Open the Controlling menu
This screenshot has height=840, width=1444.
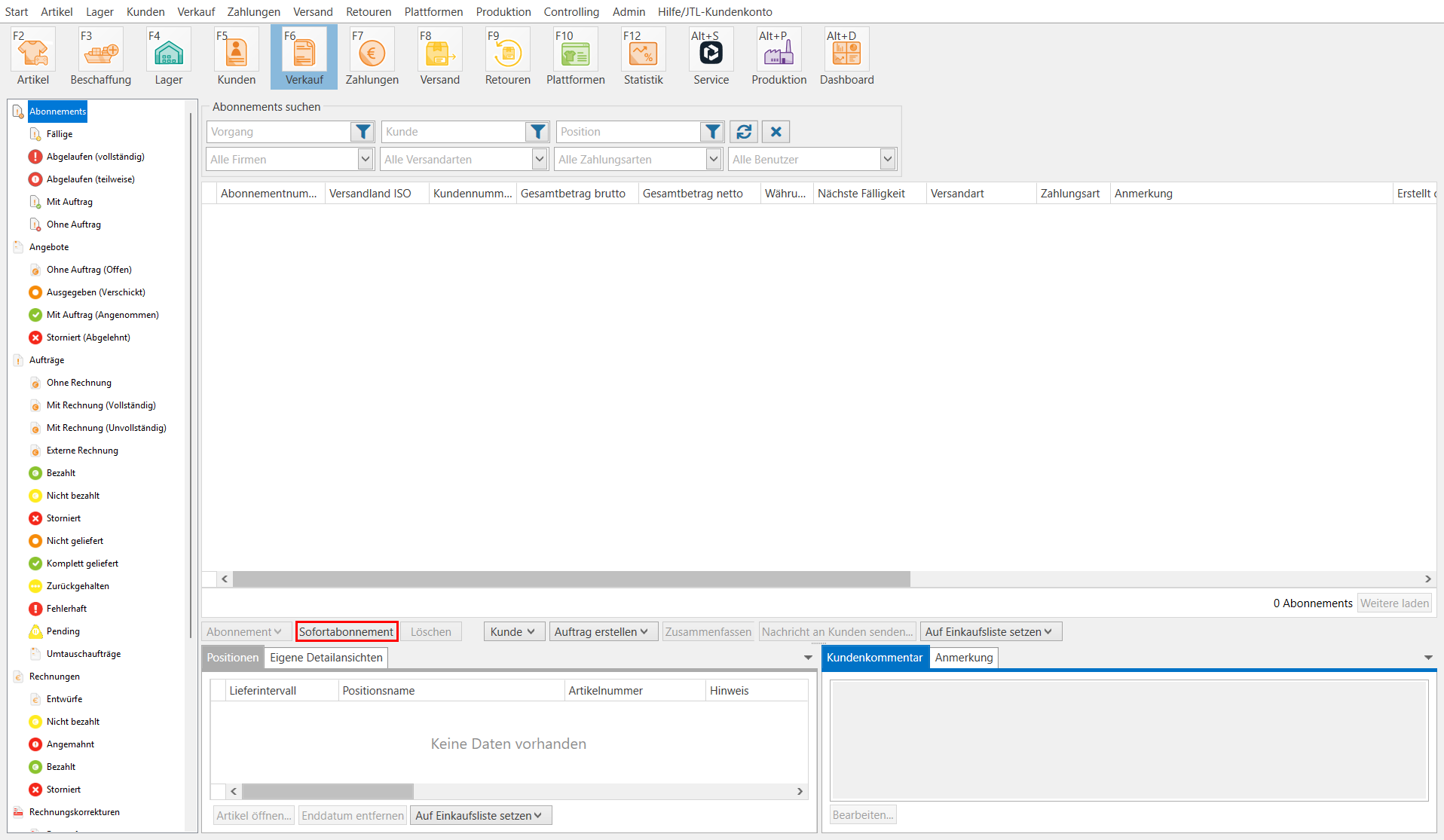[x=571, y=11]
